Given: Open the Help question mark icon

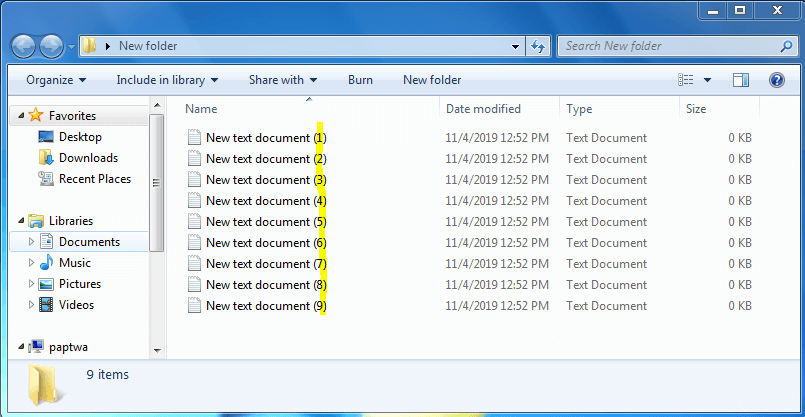Looking at the screenshot, I should point(776,80).
